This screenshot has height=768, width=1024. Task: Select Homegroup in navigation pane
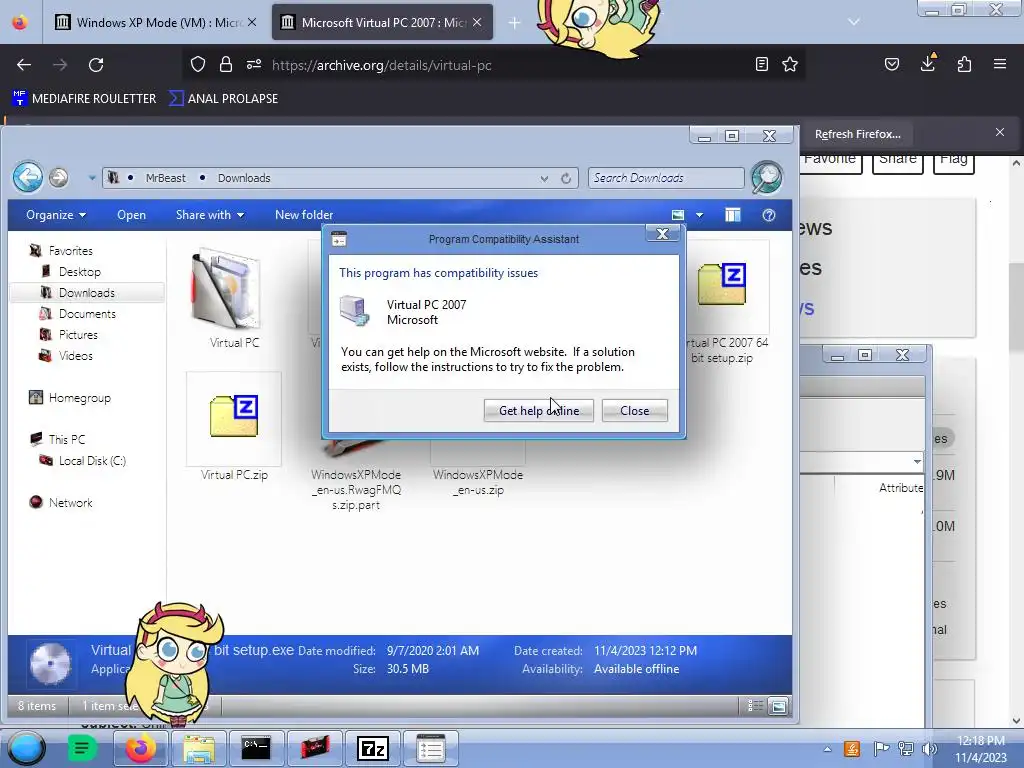[x=79, y=398]
